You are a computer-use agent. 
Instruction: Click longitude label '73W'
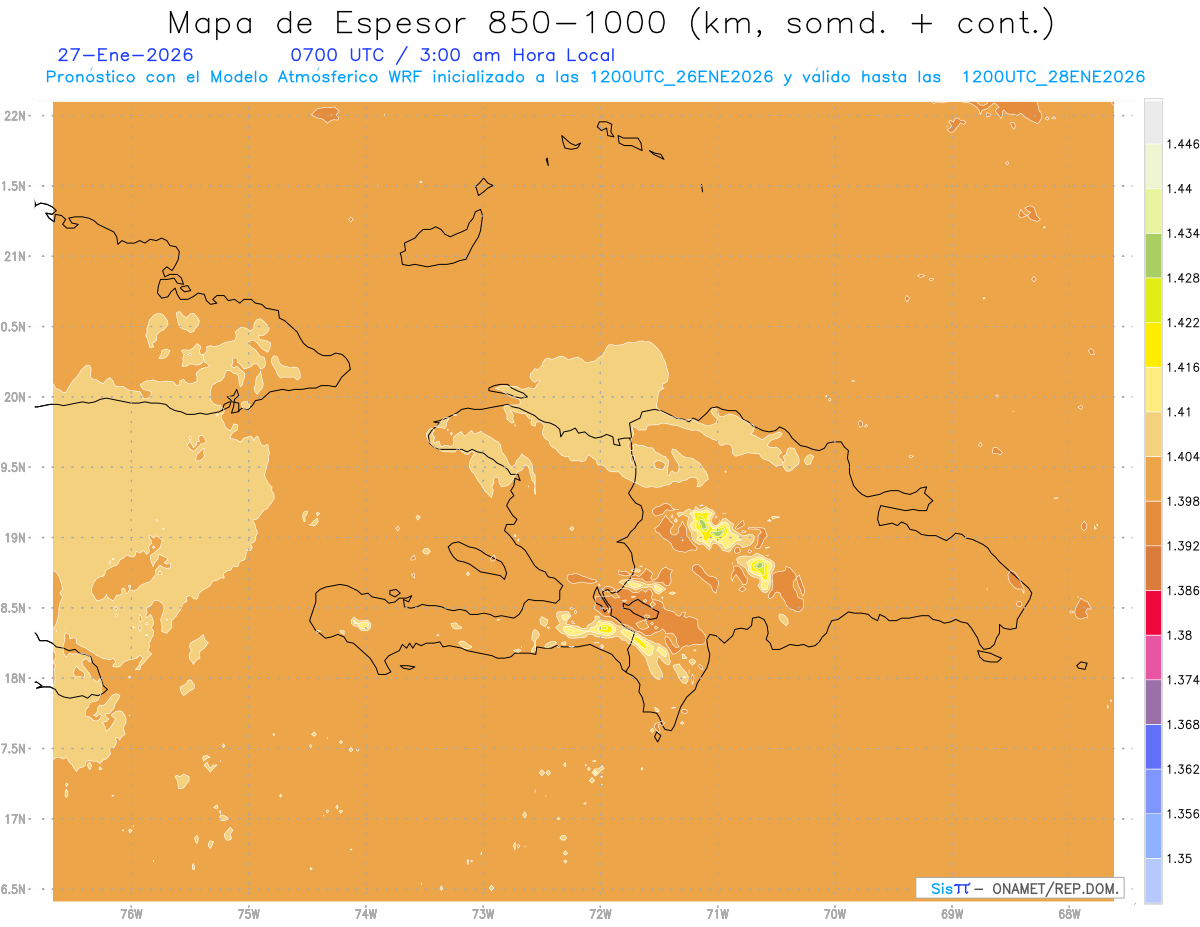tap(483, 913)
